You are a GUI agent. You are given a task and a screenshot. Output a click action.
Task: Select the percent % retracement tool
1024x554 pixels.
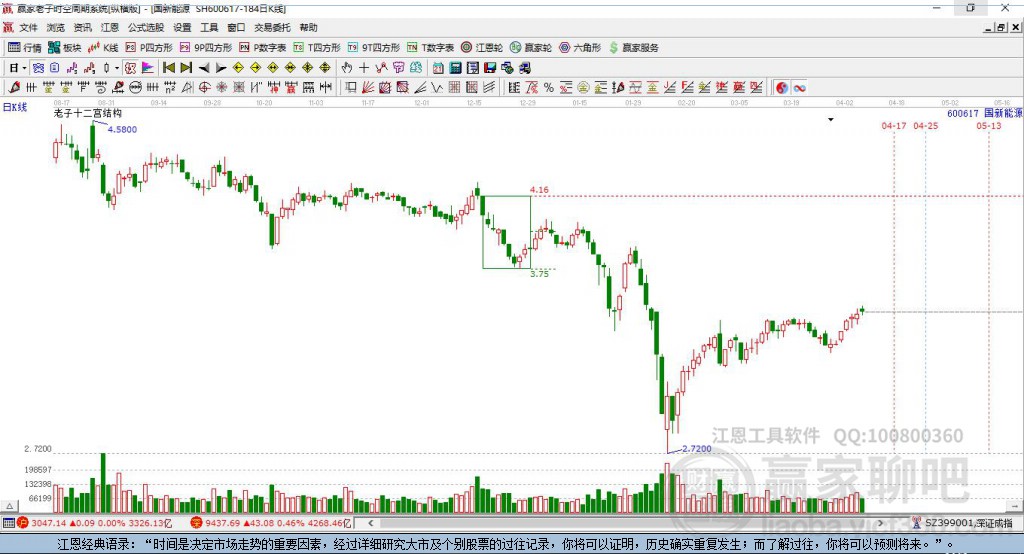coord(549,88)
